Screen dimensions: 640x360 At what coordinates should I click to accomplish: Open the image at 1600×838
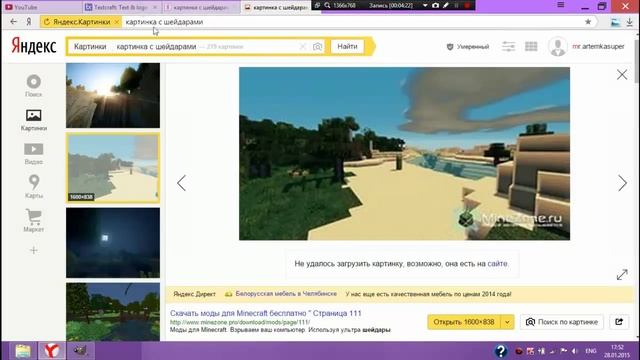pyautogui.click(x=464, y=322)
